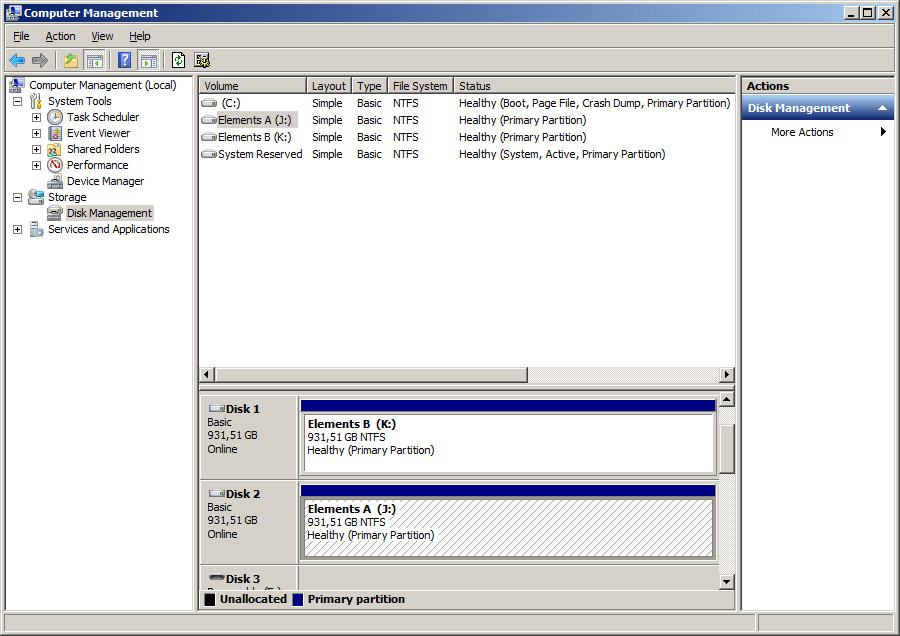Sort by the Status column header
The height and width of the screenshot is (636, 900).
point(594,86)
